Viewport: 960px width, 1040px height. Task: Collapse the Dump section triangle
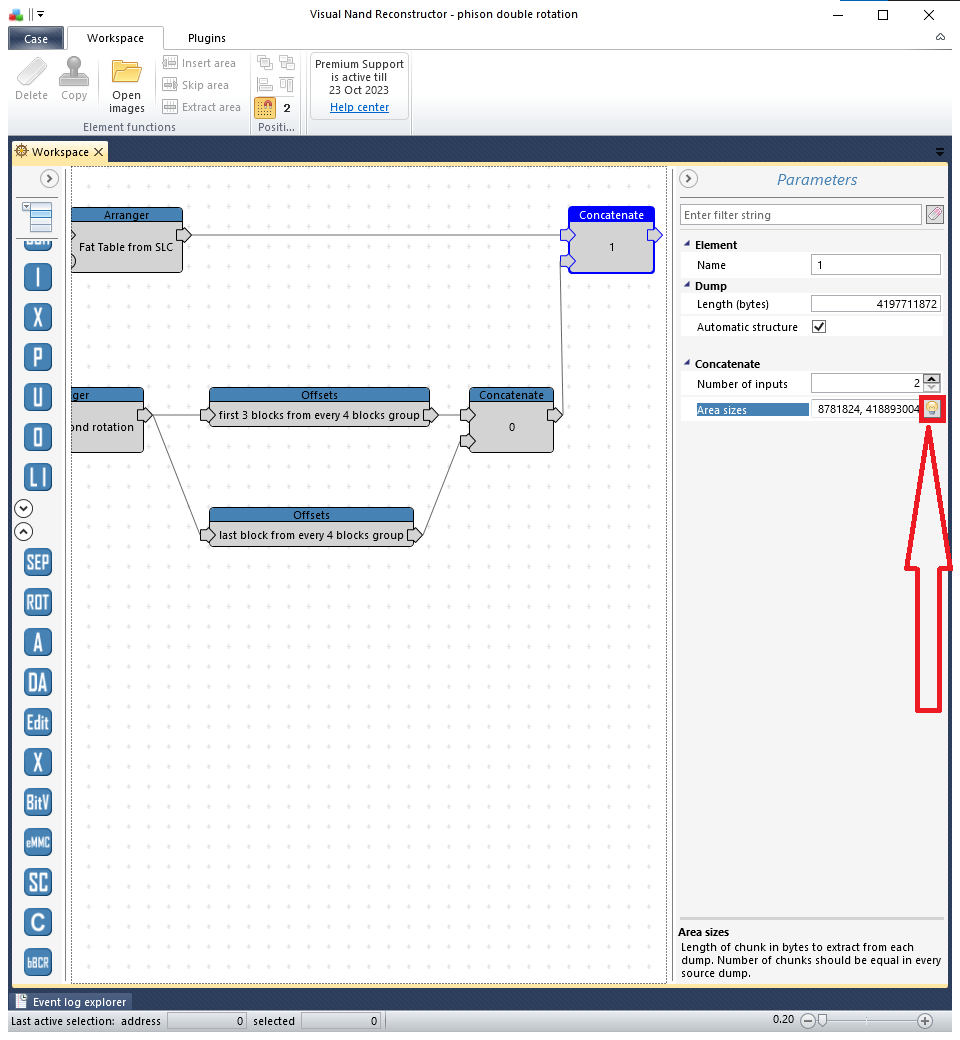(x=687, y=285)
